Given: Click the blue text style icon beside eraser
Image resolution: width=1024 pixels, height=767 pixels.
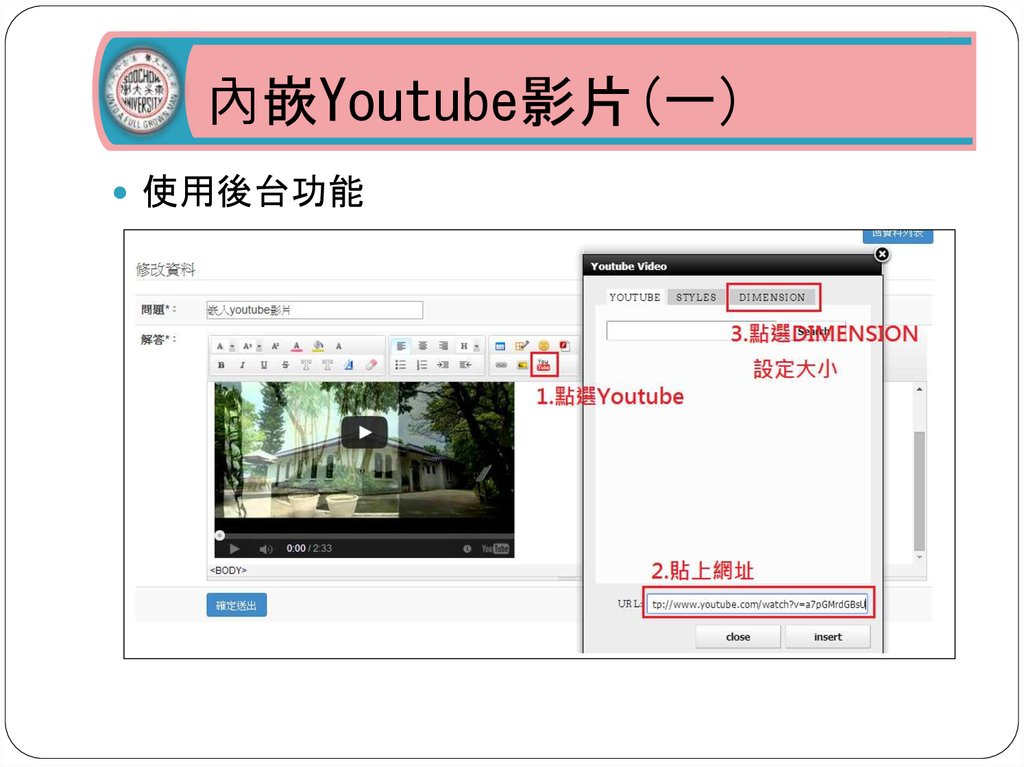Looking at the screenshot, I should tap(349, 365).
